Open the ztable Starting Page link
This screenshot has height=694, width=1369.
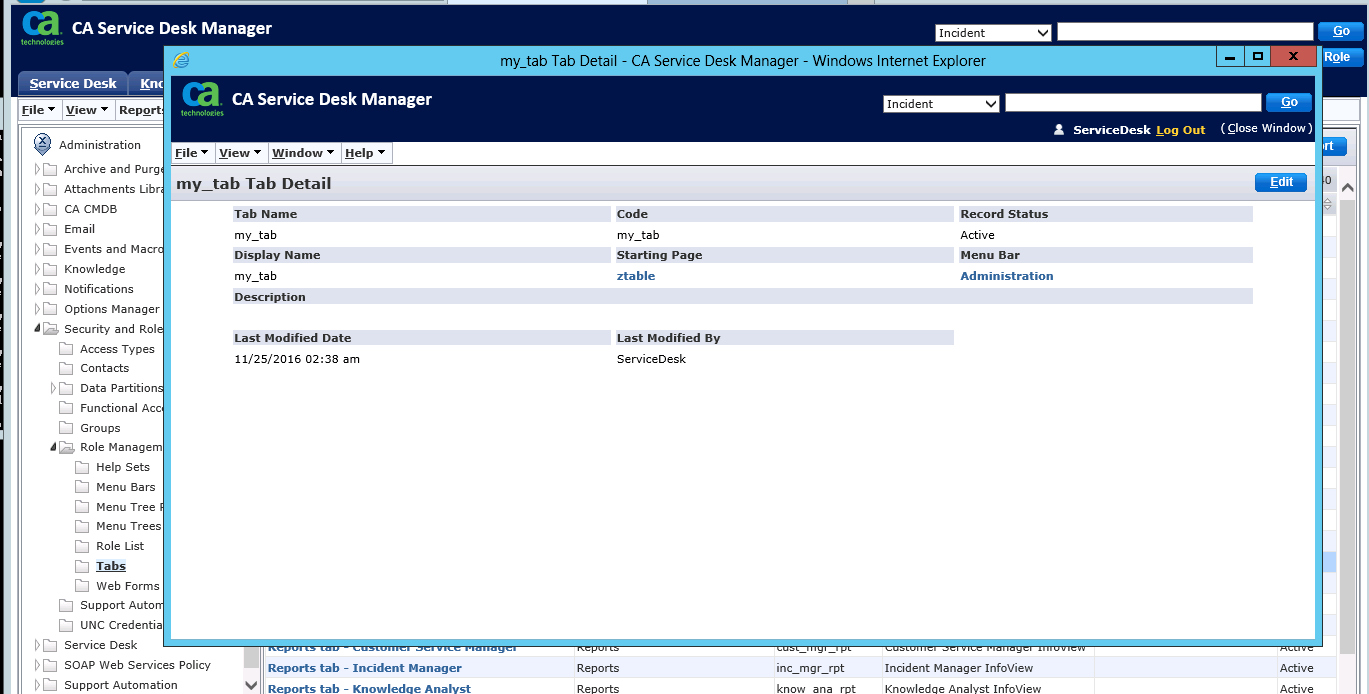click(636, 276)
